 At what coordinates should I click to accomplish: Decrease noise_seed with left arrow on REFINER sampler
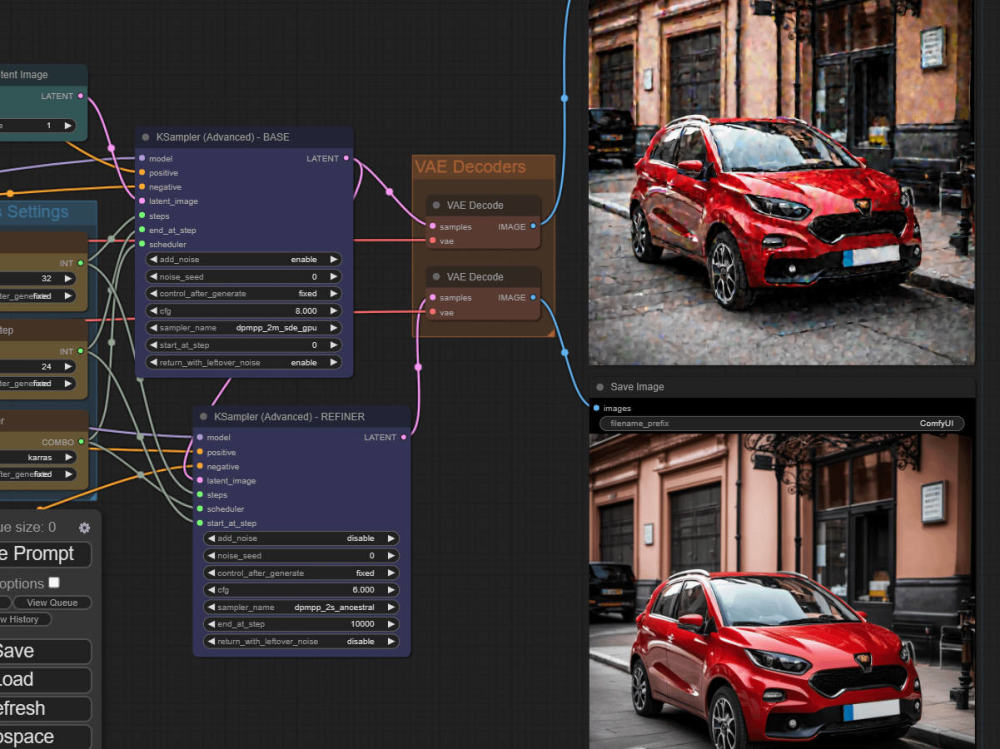pos(211,556)
